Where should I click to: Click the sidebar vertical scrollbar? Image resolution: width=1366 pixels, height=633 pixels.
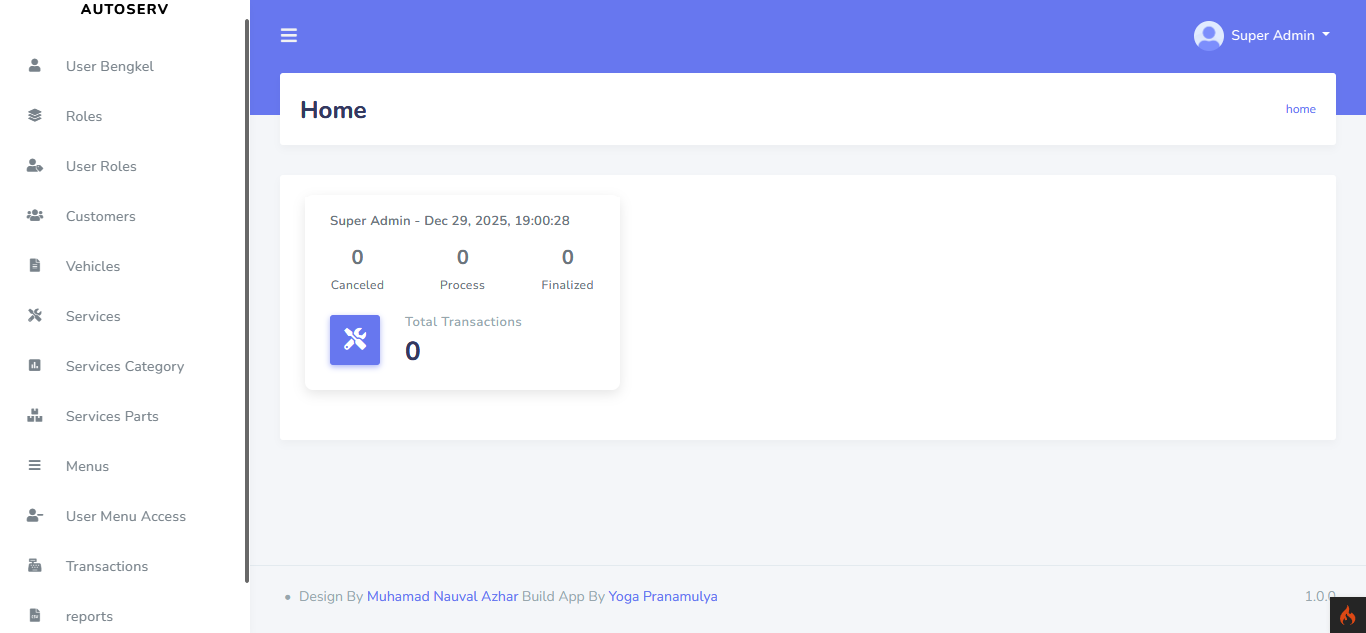247,300
